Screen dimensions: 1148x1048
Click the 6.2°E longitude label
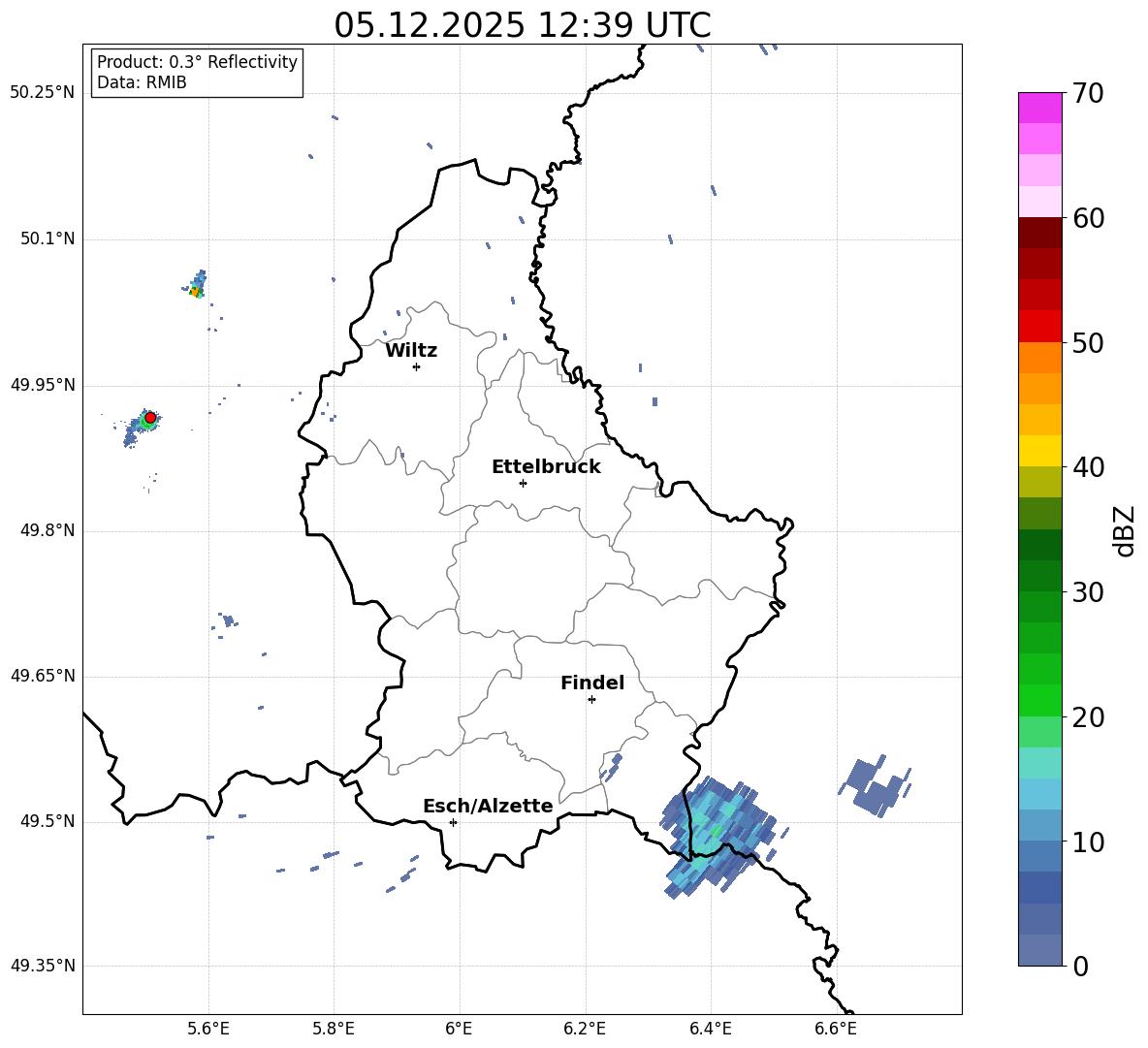tap(585, 1029)
